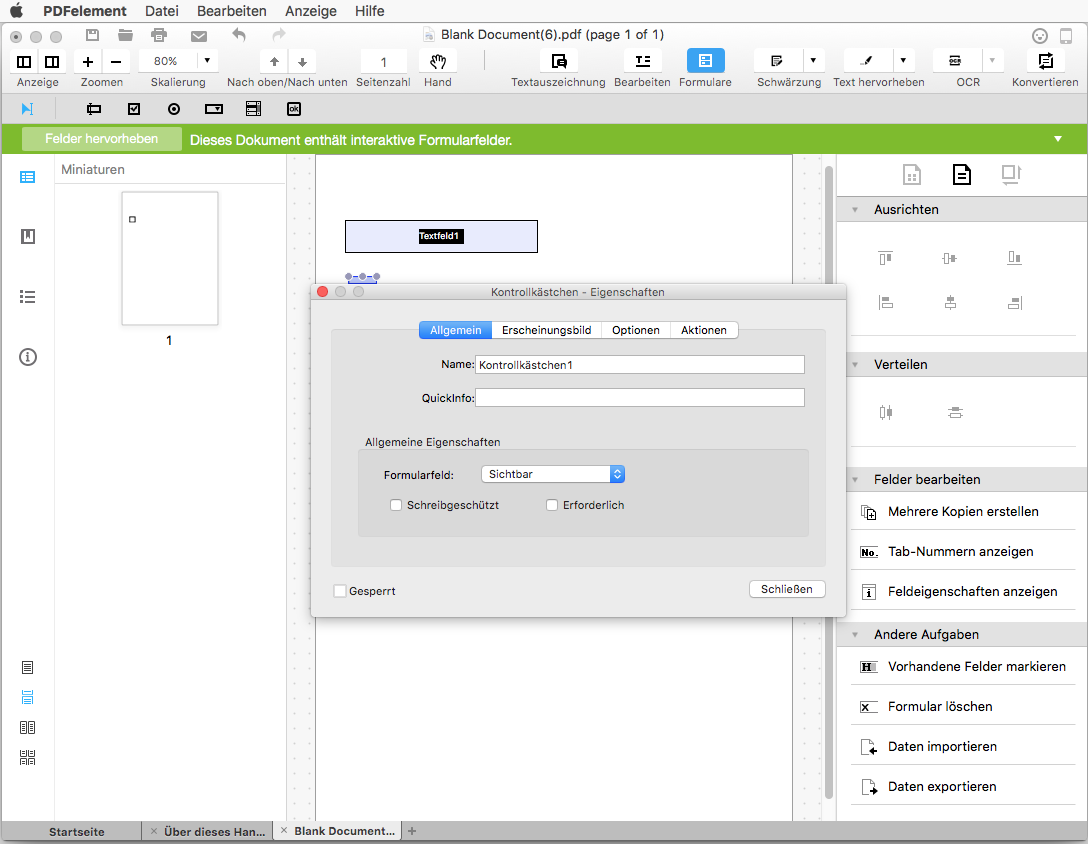Click the undo arrow icon
This screenshot has width=1088, height=844.
(239, 35)
